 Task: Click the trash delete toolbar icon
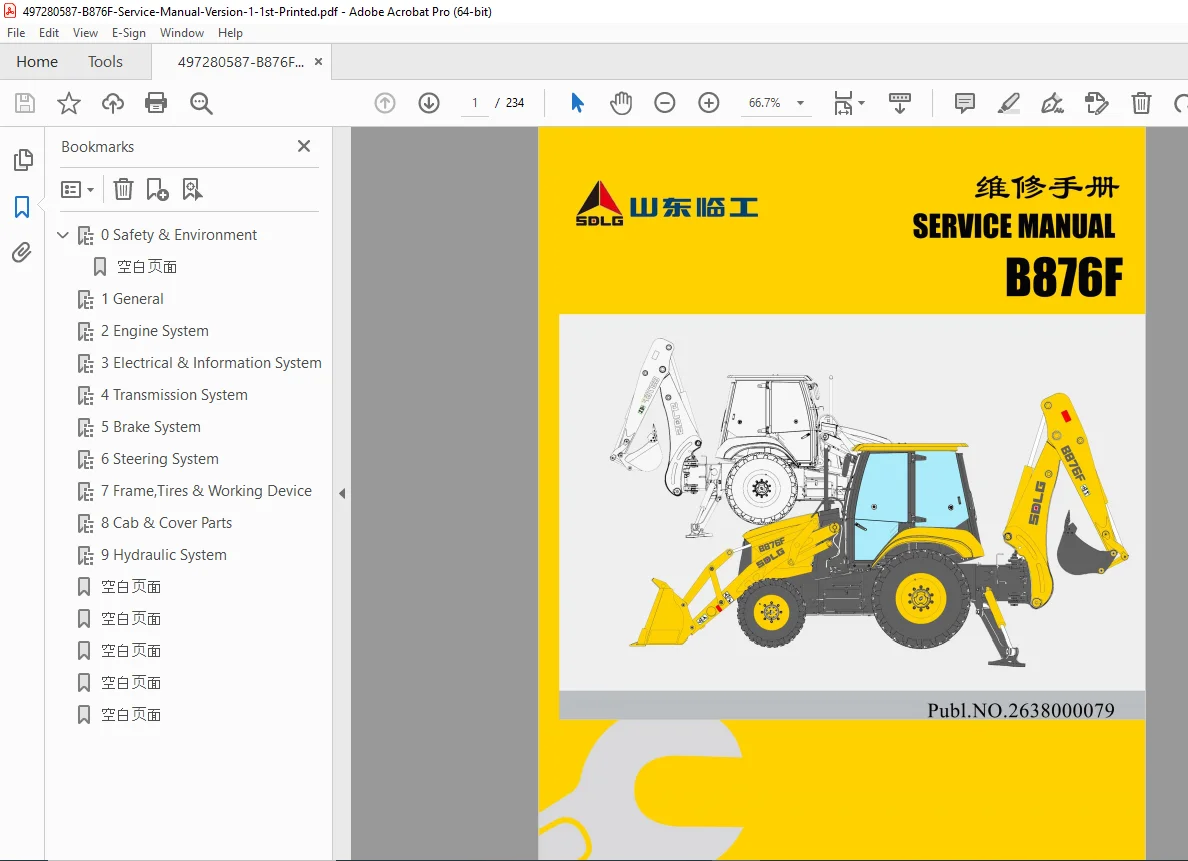[x=1141, y=103]
